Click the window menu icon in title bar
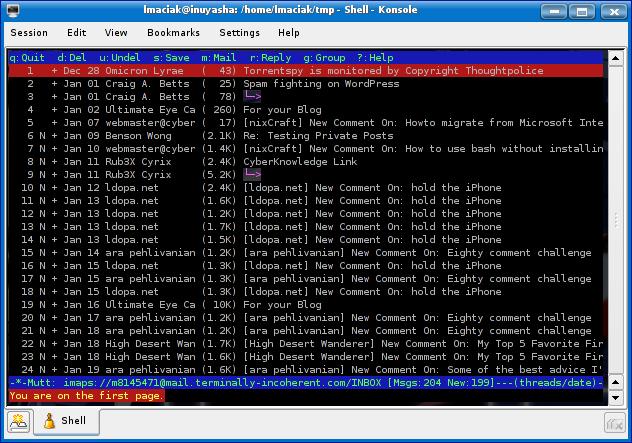632x443 pixels. (x=11, y=9)
